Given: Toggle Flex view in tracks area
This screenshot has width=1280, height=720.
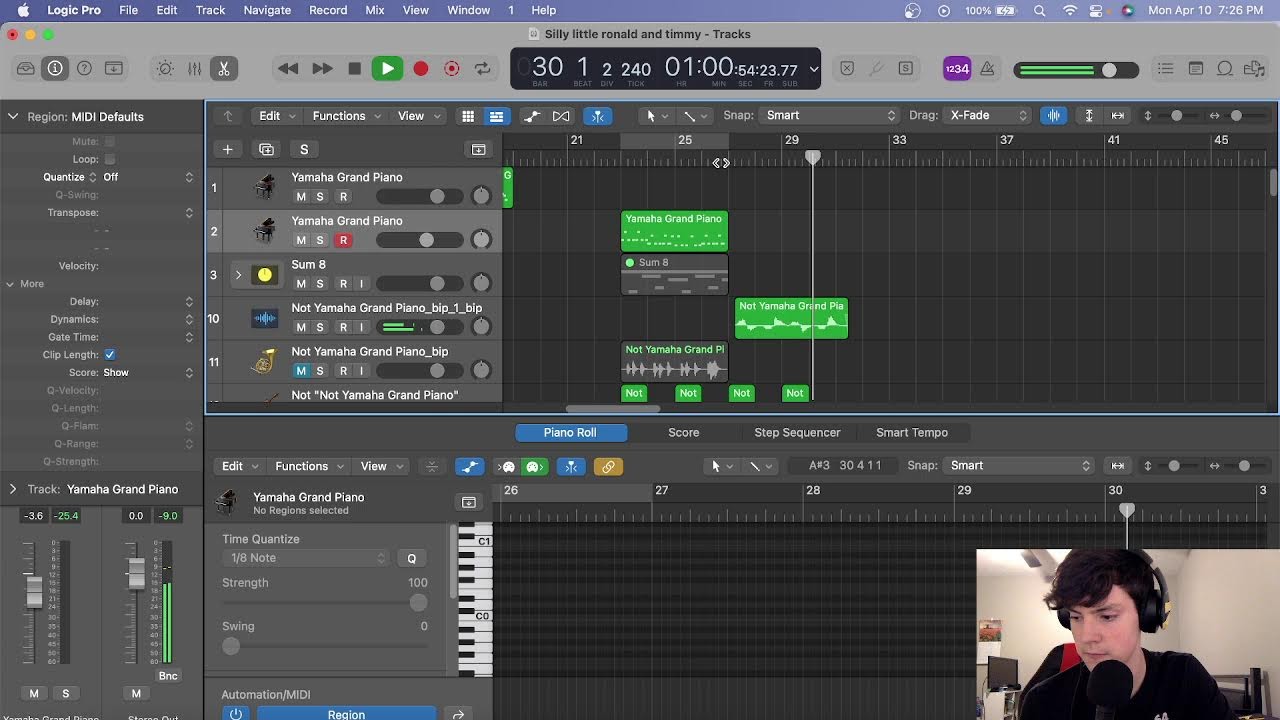Looking at the screenshot, I should pos(561,116).
